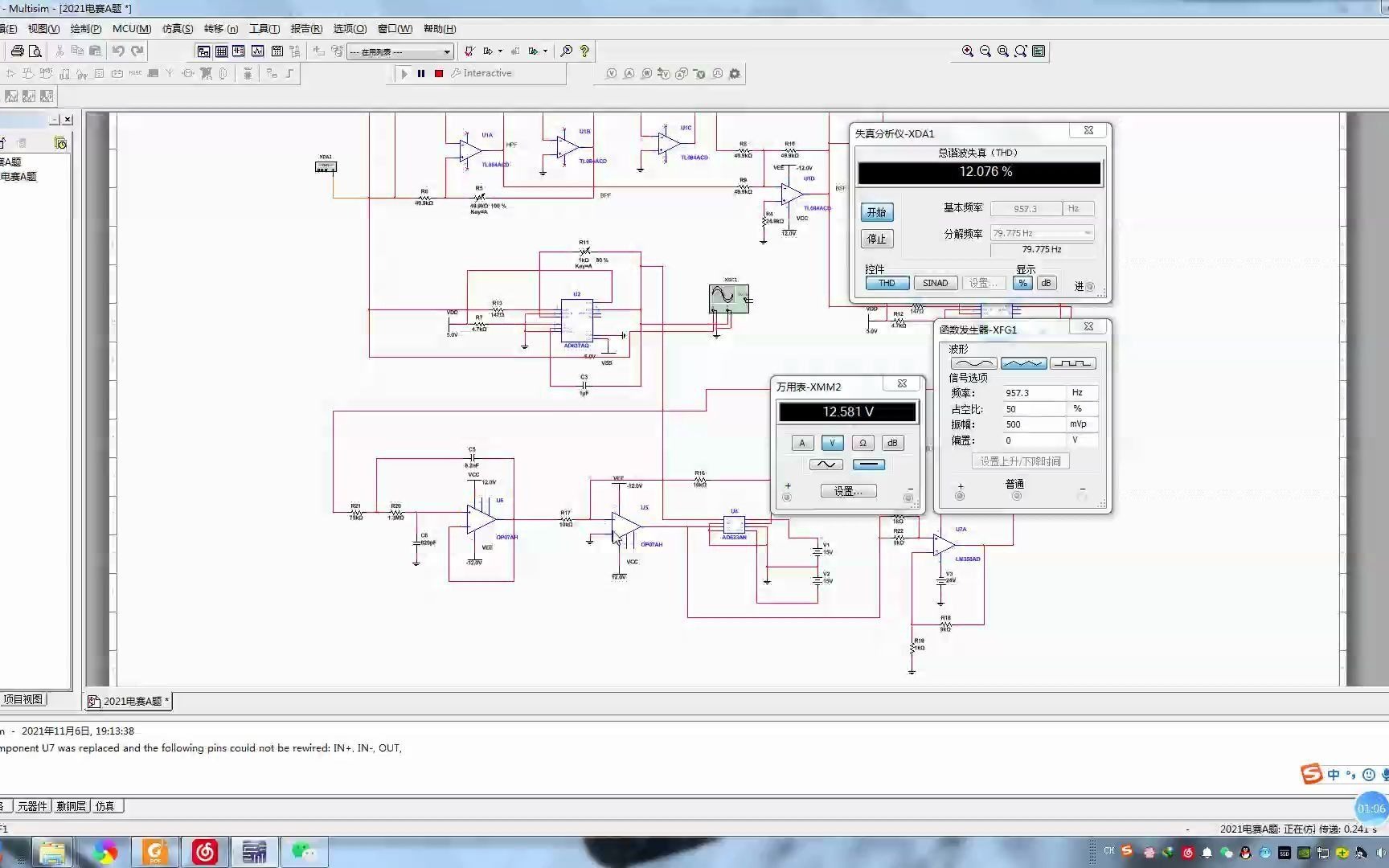Select the current probe (A) icon

[x=629, y=73]
